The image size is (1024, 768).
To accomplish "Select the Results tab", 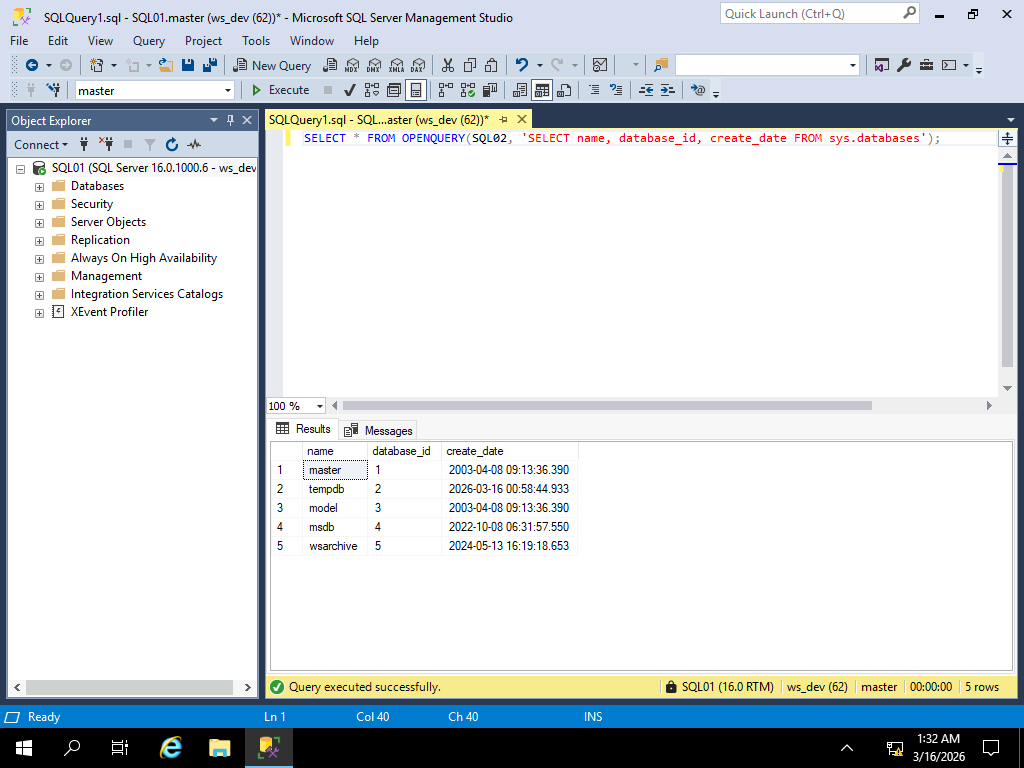I will tap(303, 429).
